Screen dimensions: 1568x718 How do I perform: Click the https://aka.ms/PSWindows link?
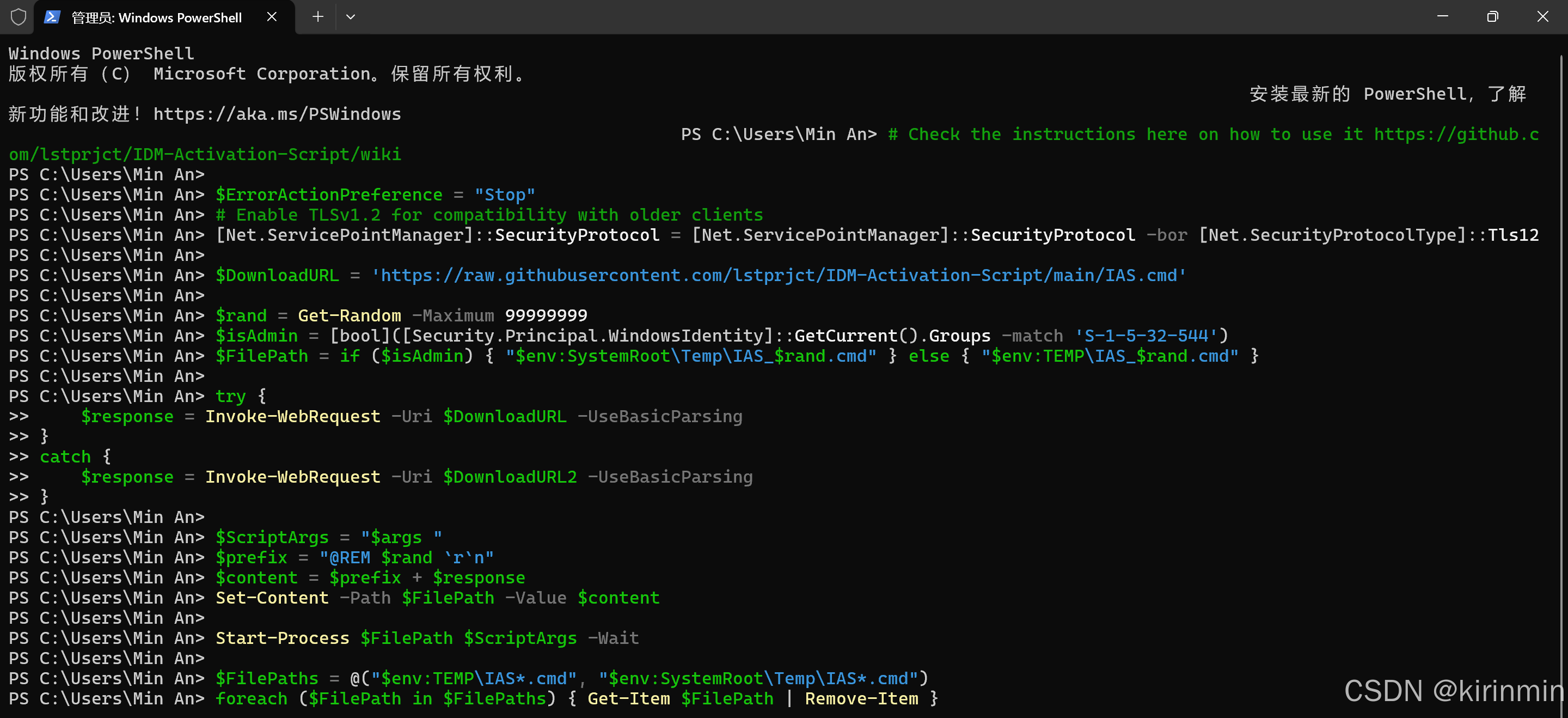pyautogui.click(x=277, y=114)
